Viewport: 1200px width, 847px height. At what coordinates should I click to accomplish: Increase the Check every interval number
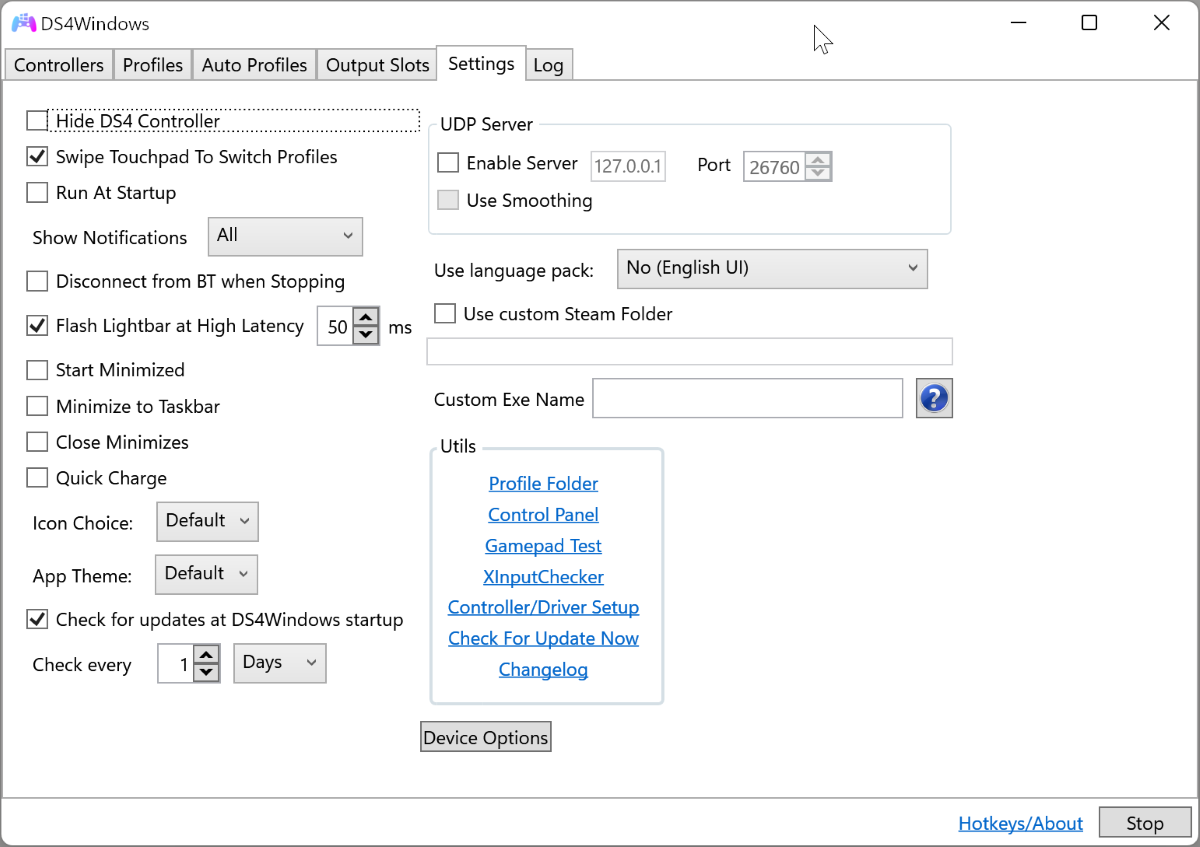coord(206,655)
